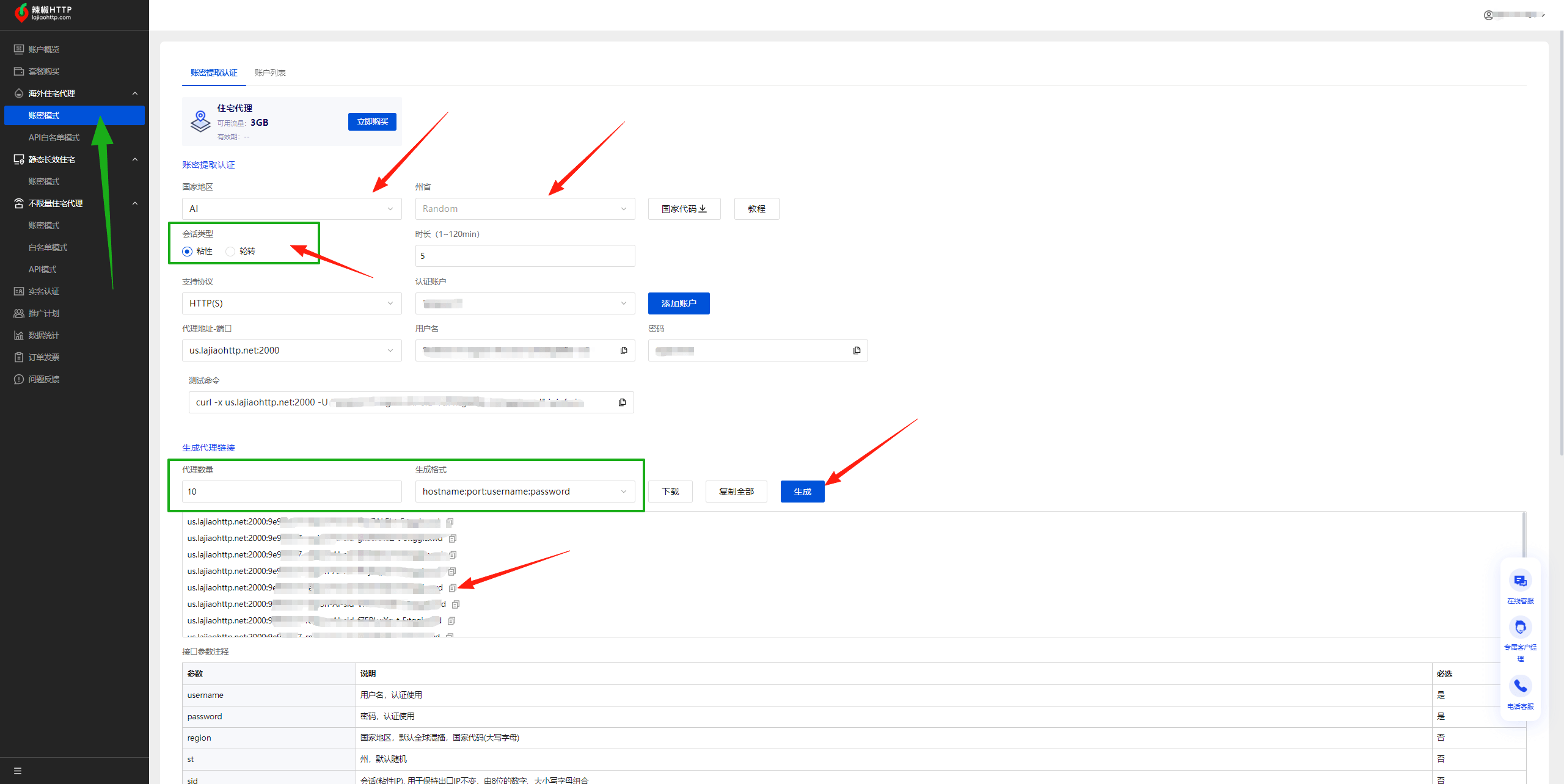The image size is (1564, 784).
Task: Click the blue 生成 generate button
Action: coord(802,492)
